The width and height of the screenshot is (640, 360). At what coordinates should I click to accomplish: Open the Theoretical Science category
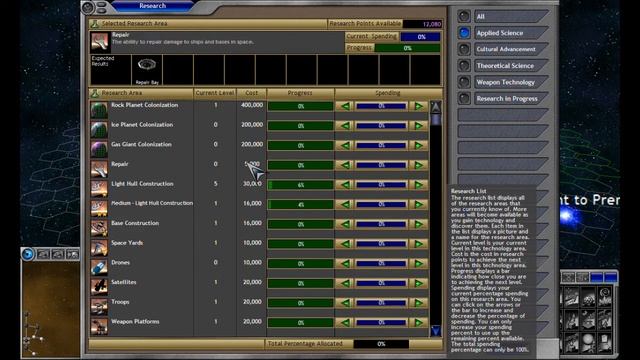pyautogui.click(x=511, y=65)
